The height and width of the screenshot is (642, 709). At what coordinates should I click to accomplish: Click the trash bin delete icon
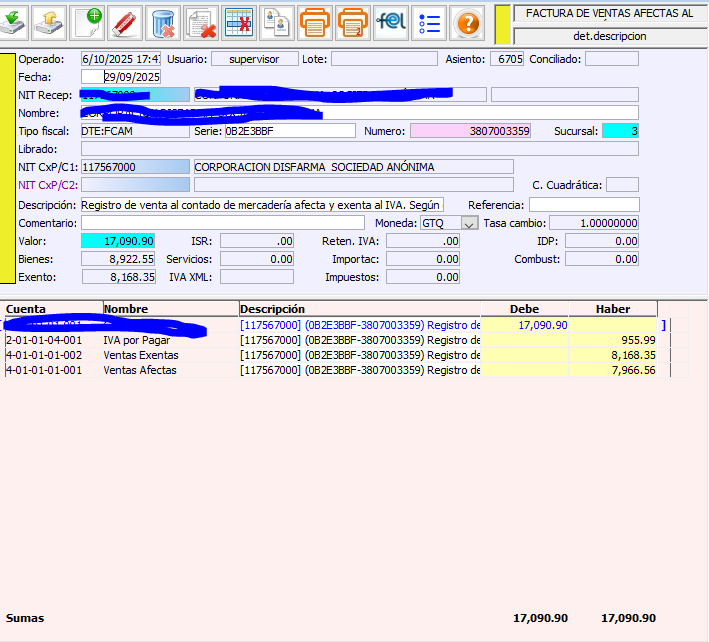click(x=162, y=21)
